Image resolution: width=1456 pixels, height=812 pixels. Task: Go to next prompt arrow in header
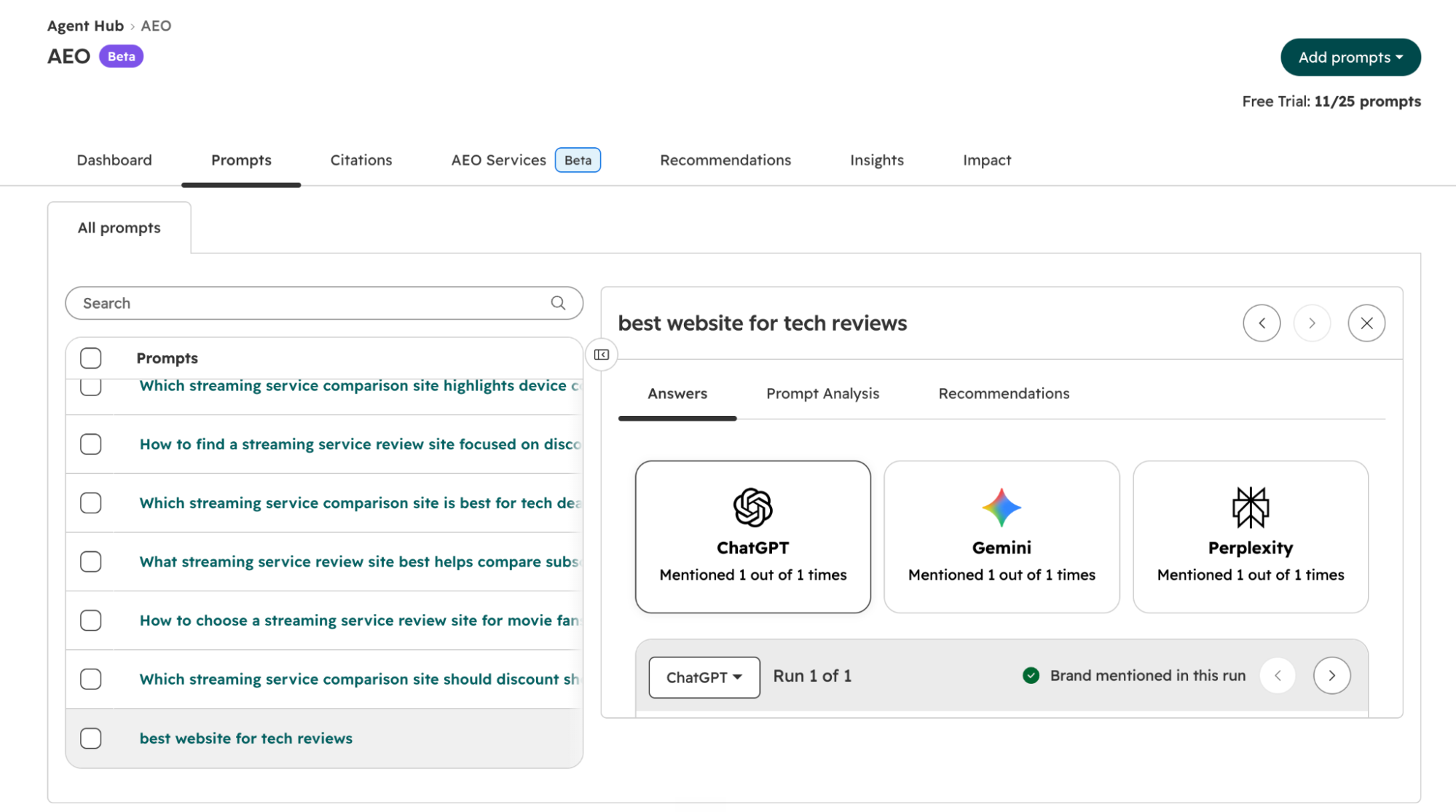pyautogui.click(x=1312, y=323)
